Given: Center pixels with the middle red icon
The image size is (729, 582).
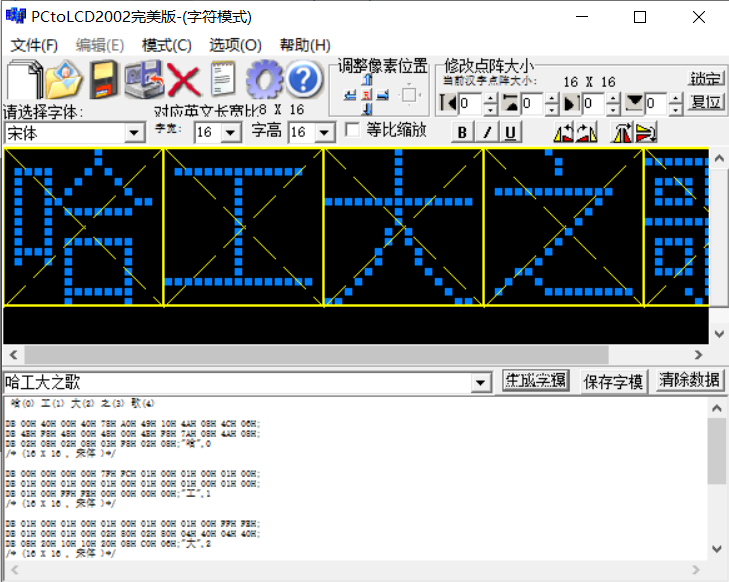Looking at the screenshot, I should [x=367, y=95].
